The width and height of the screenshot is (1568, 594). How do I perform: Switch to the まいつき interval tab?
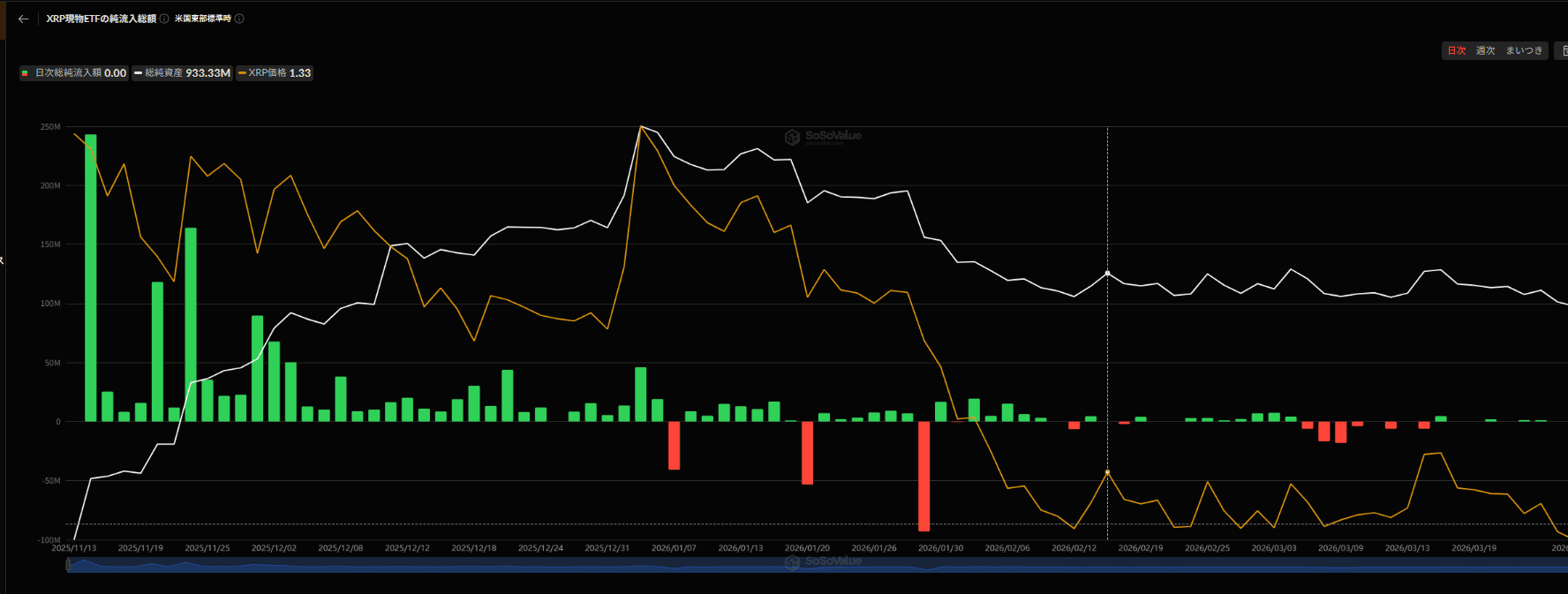click(x=1524, y=50)
